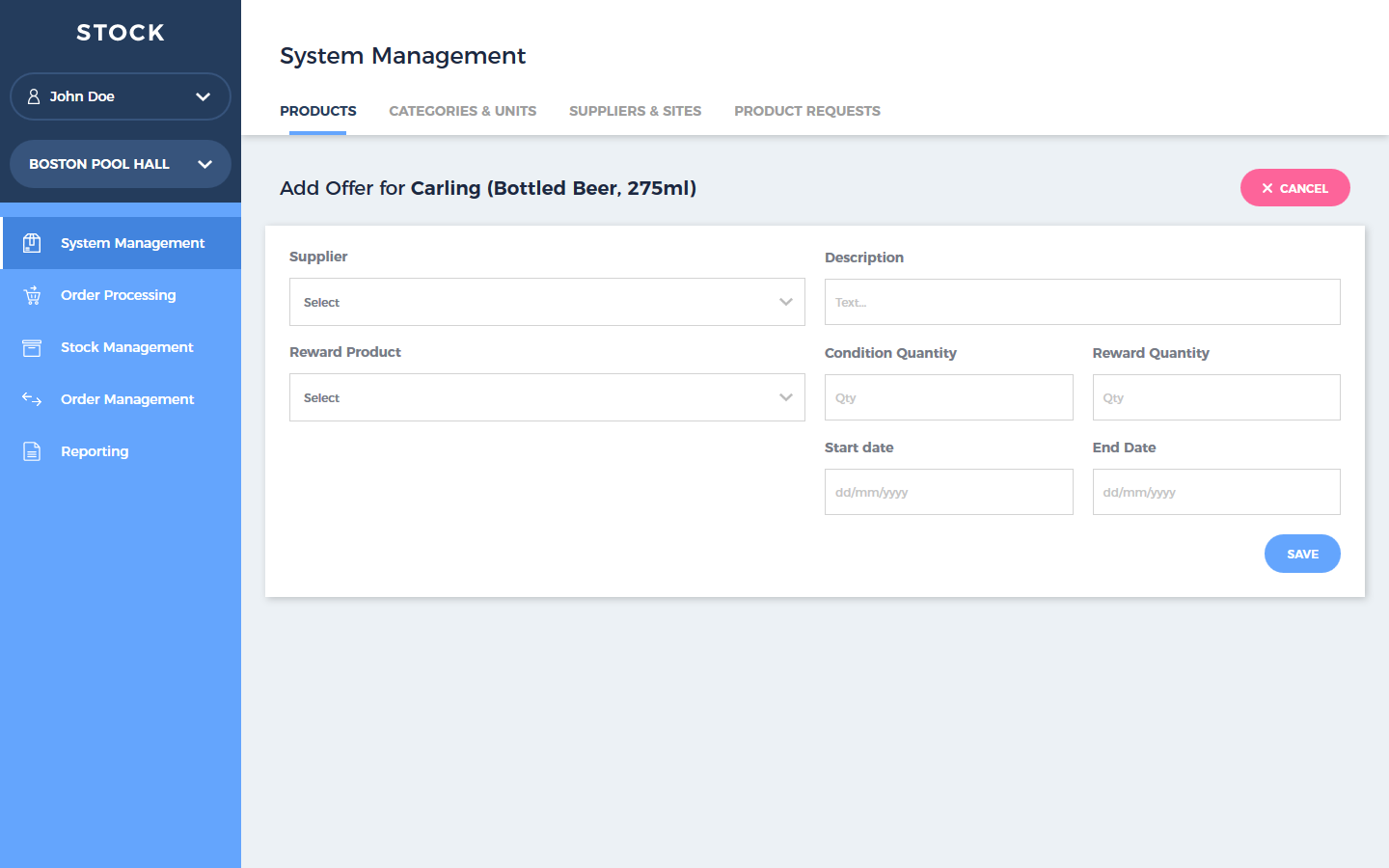Open the Supplier select dropdown
Image resolution: width=1389 pixels, height=868 pixels.
coord(546,302)
